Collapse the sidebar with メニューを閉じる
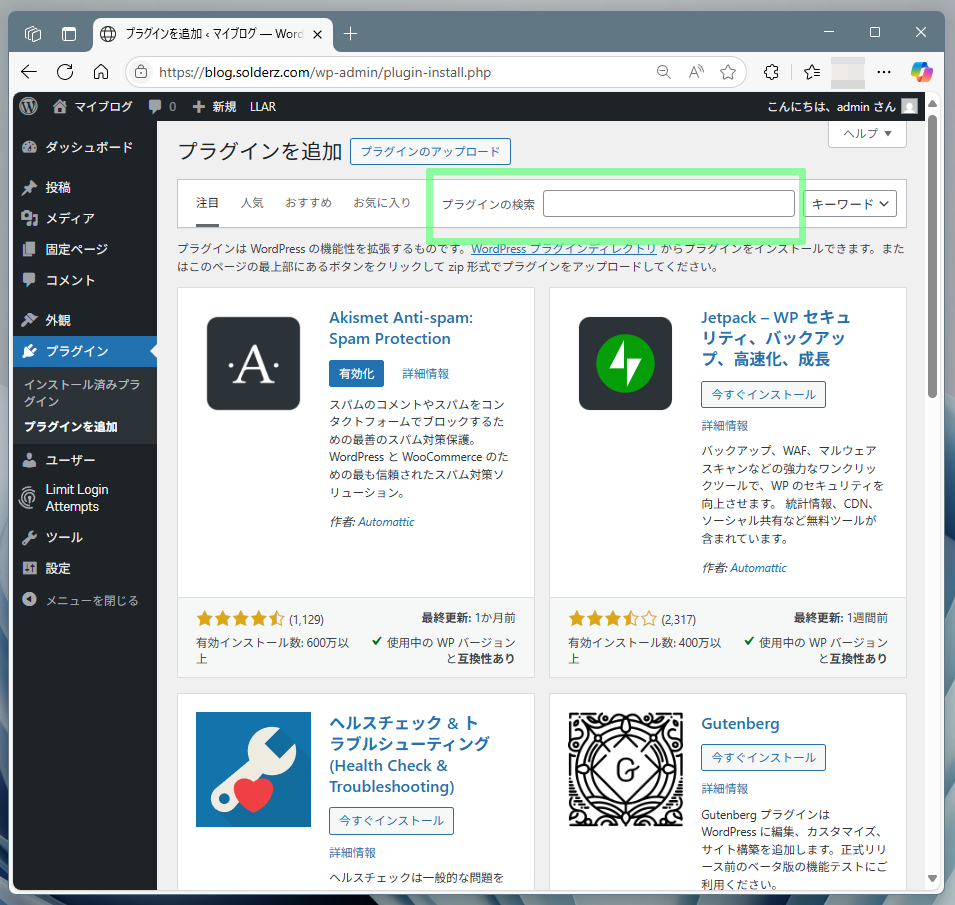The height and width of the screenshot is (905, 955). (91, 600)
